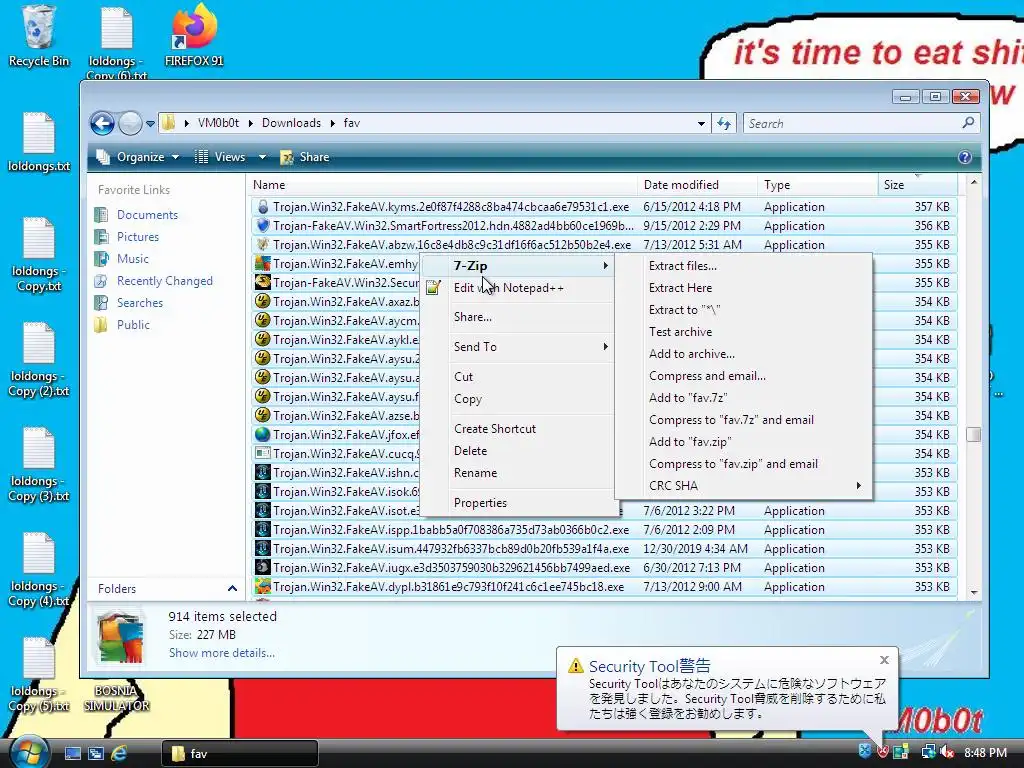Select loldongs - Copy (4).txt desktop icon

point(39,570)
